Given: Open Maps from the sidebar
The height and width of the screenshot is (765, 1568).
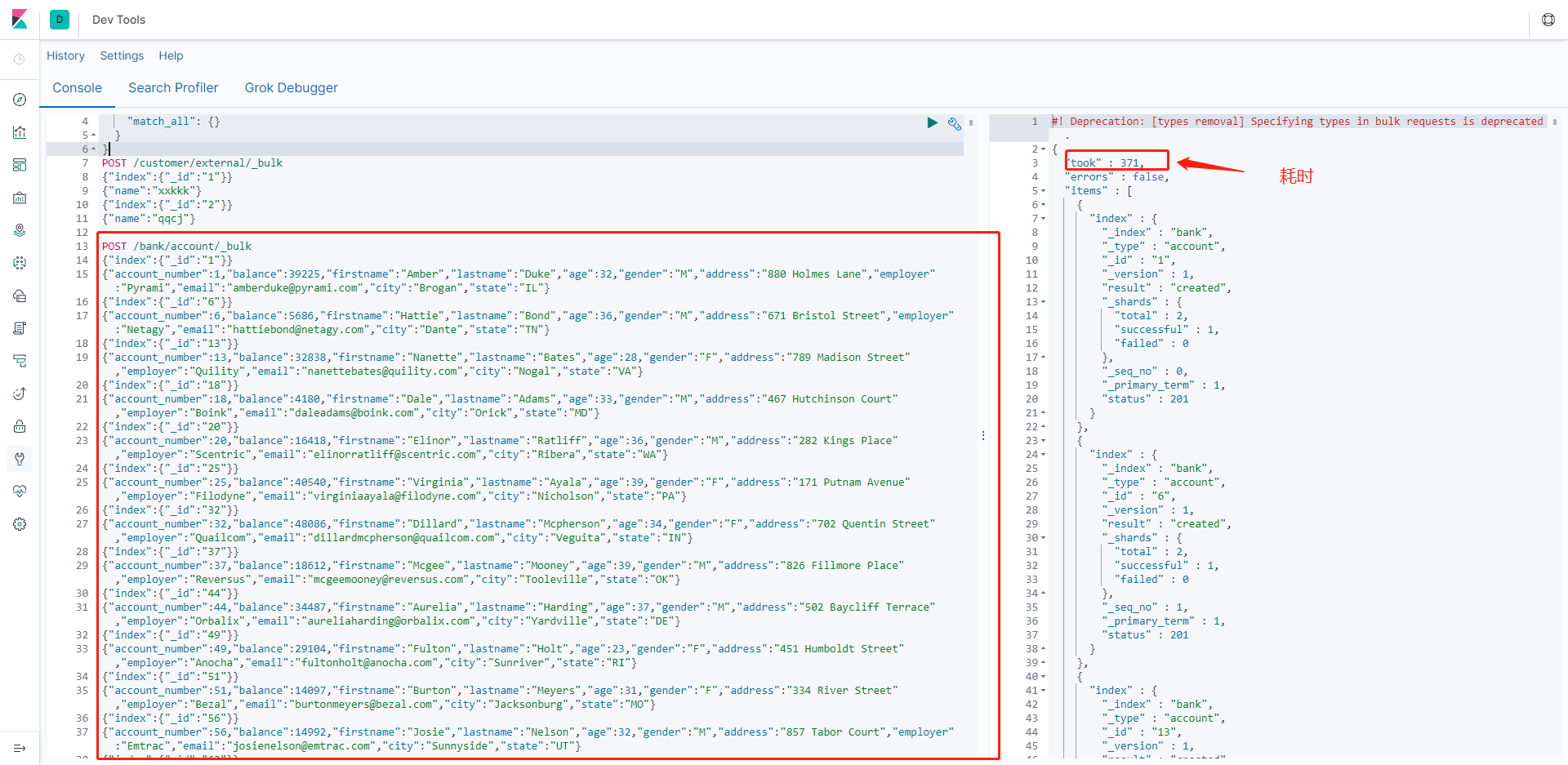Looking at the screenshot, I should 20,230.
